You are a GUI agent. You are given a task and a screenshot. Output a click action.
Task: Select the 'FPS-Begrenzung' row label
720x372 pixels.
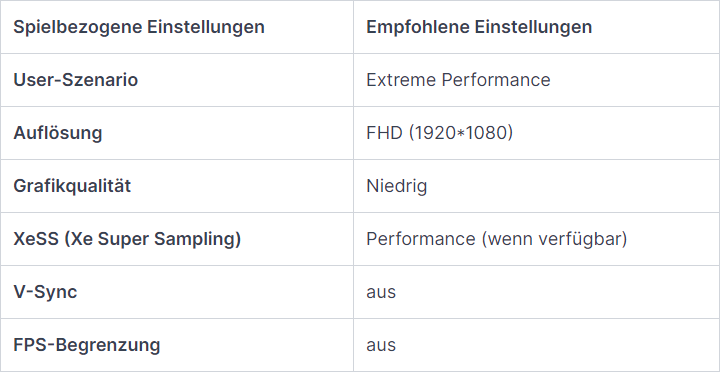click(x=177, y=344)
